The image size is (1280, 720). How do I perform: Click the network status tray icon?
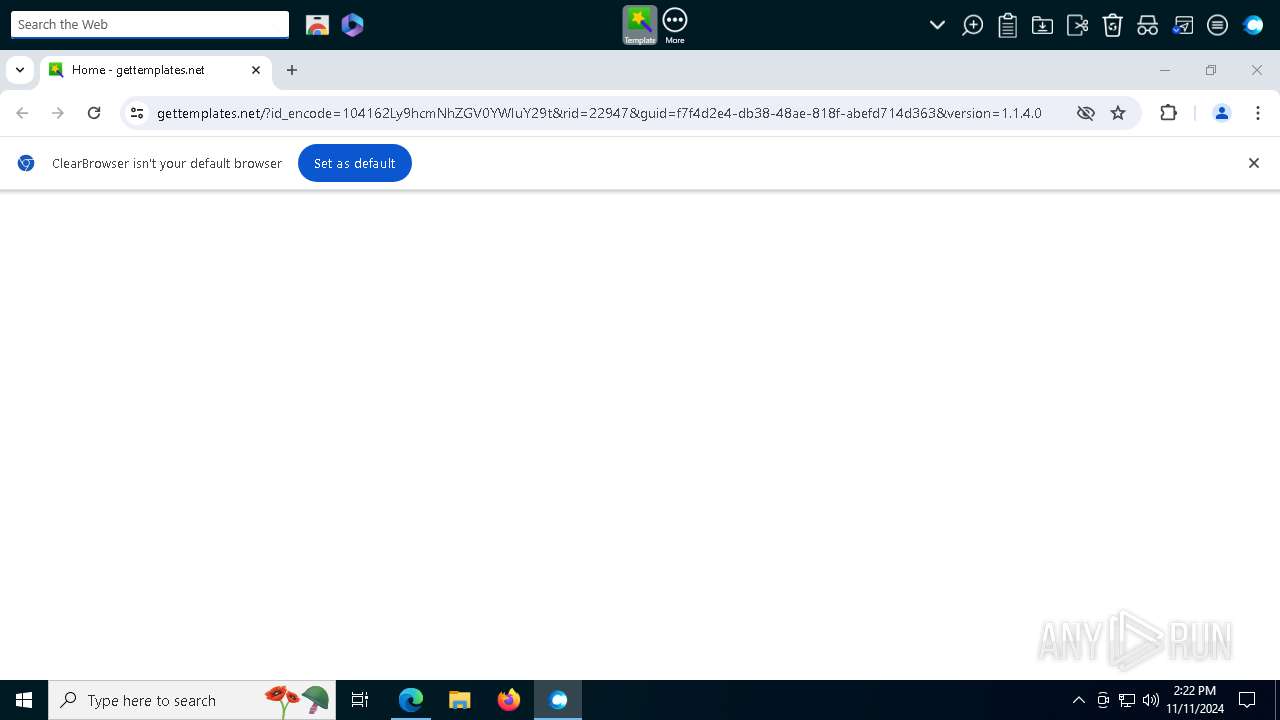coord(1127,700)
